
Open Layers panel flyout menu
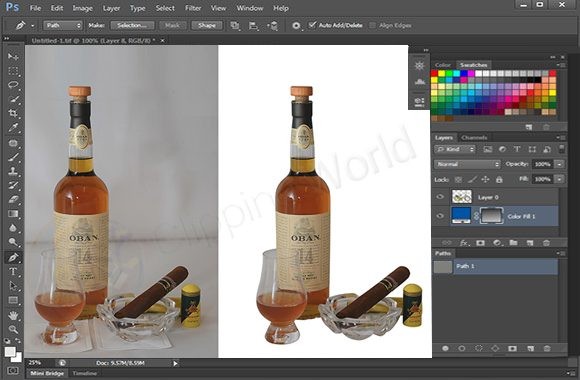[561, 138]
